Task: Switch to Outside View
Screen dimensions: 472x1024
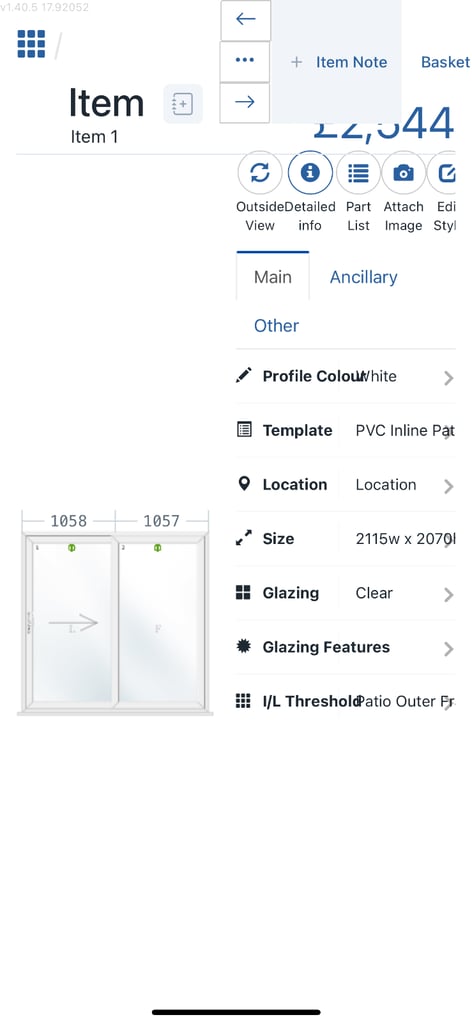Action: coord(260,173)
